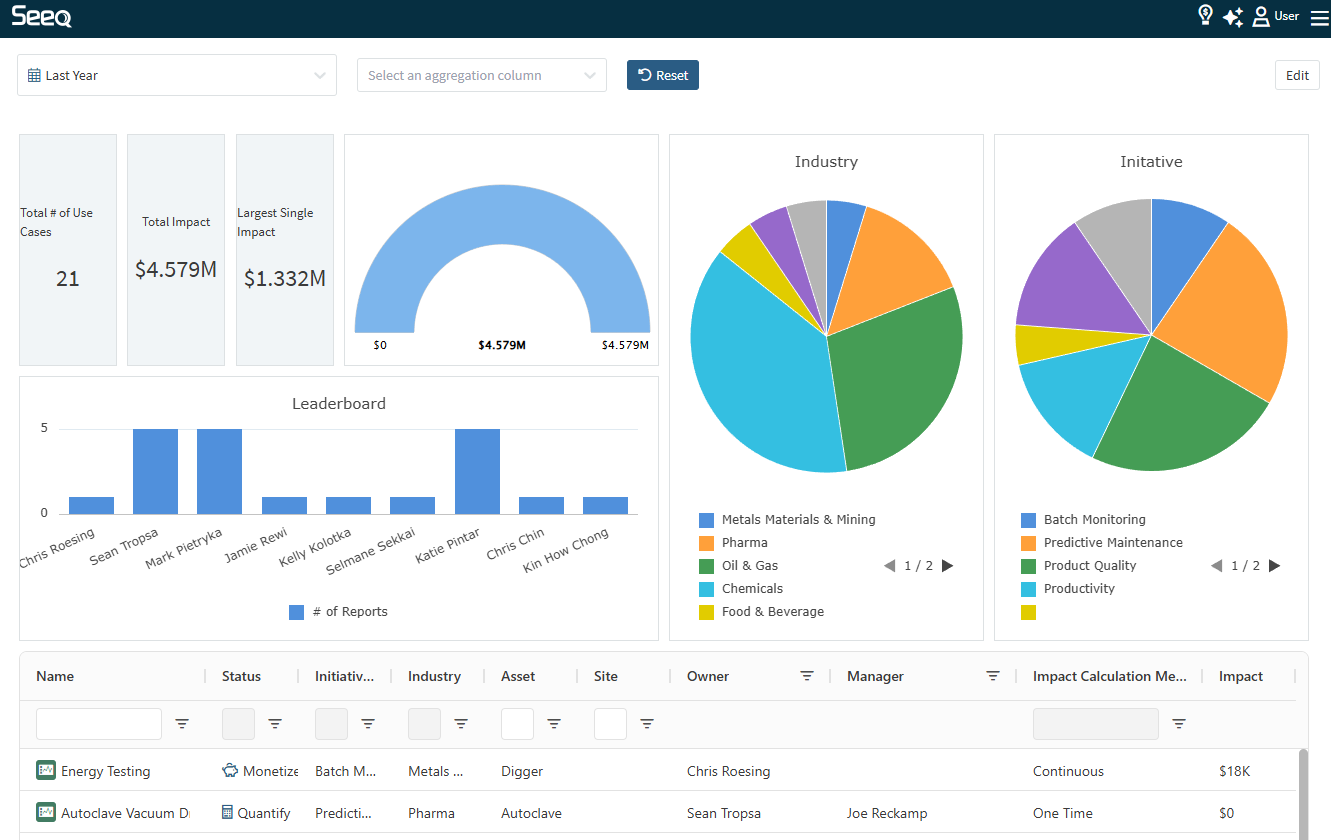Sort table by Impact column header
The image size is (1331, 840).
(x=1240, y=676)
